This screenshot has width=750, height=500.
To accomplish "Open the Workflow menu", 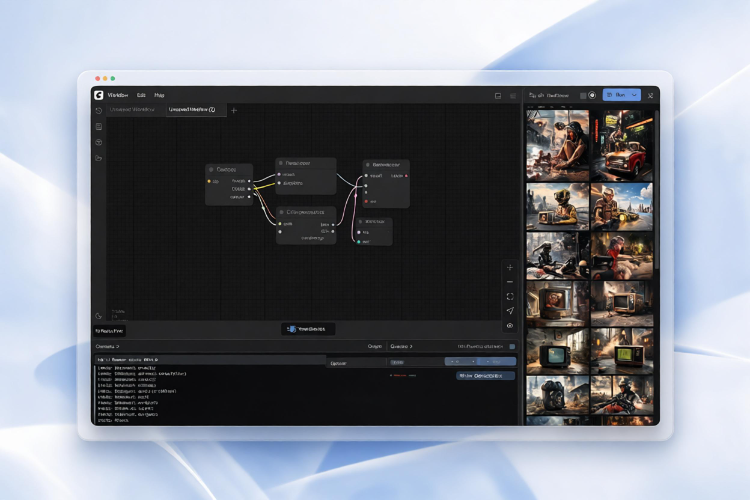I will click(118, 95).
